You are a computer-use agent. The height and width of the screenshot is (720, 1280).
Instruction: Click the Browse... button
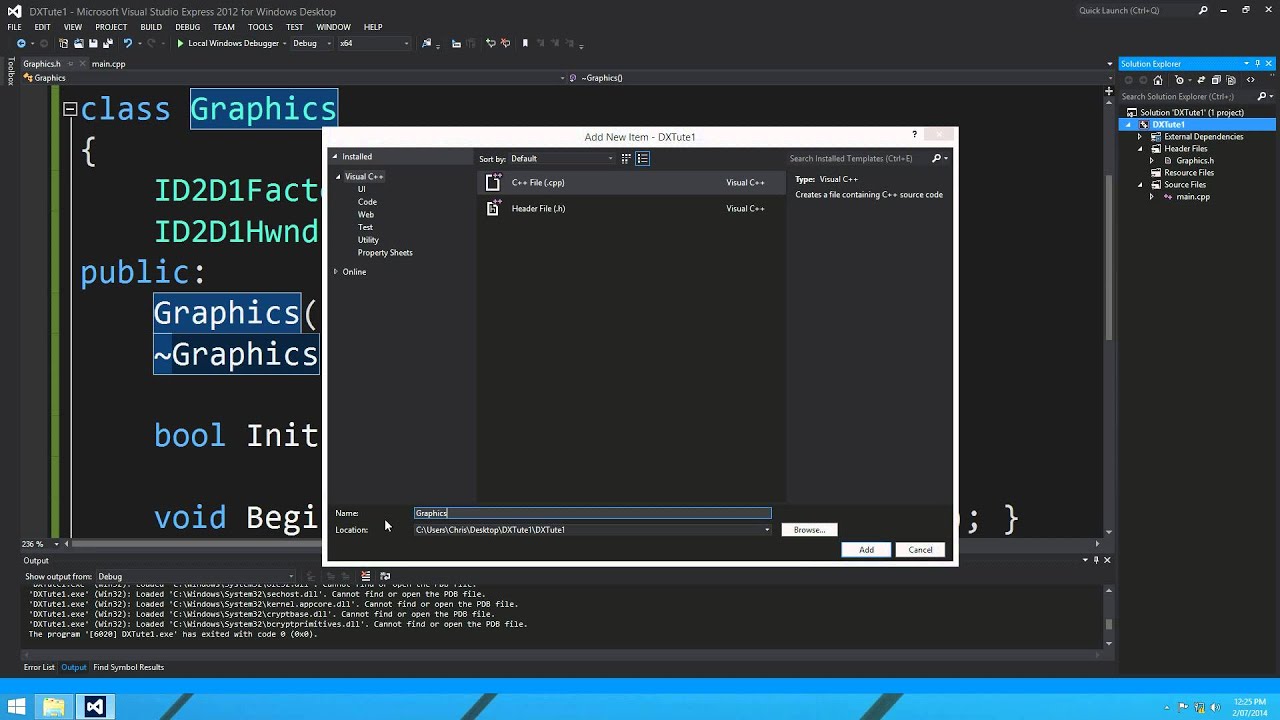(x=809, y=530)
